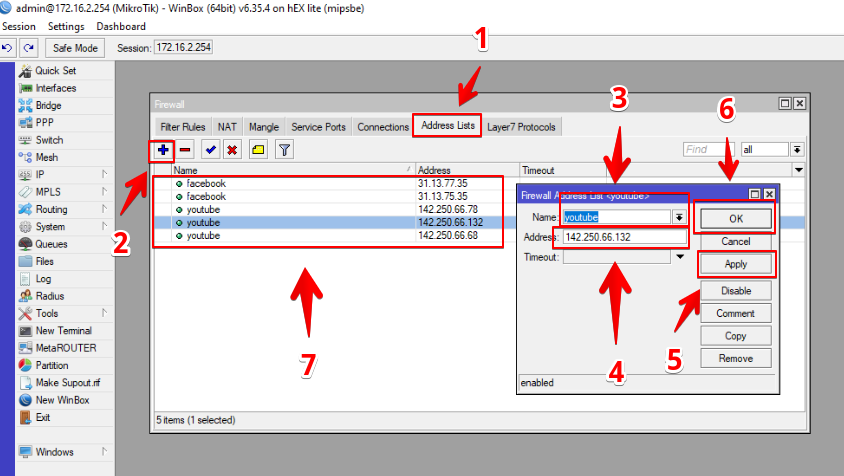844x476 pixels.
Task: Open the Session menu
Action: click(x=19, y=26)
